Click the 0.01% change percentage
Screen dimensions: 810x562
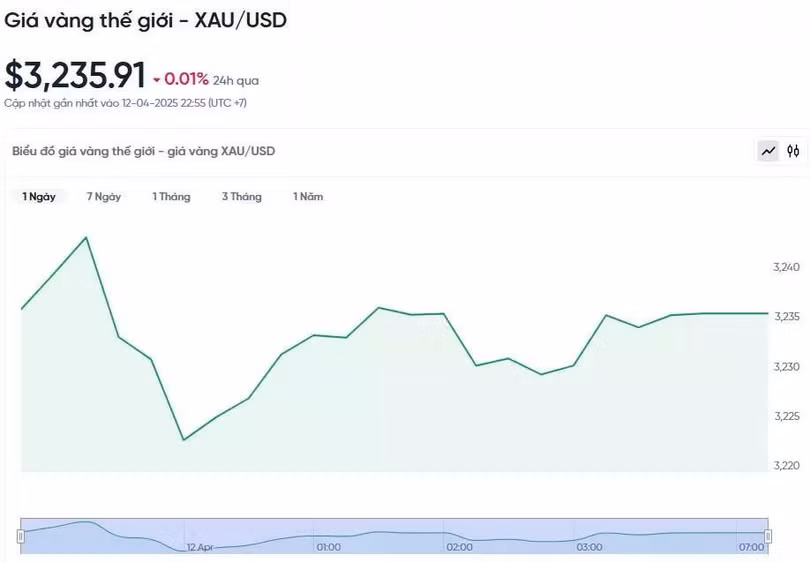click(187, 79)
